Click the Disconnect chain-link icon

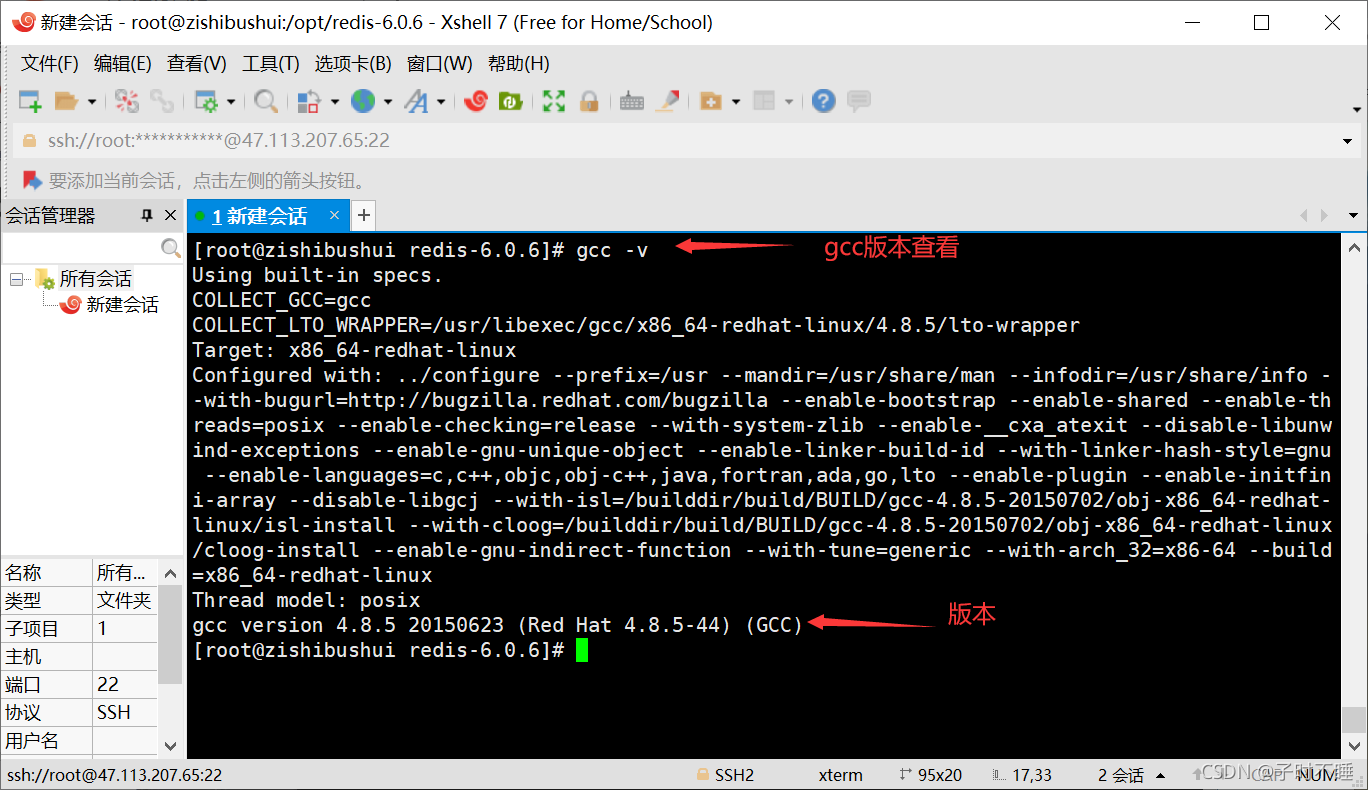161,101
